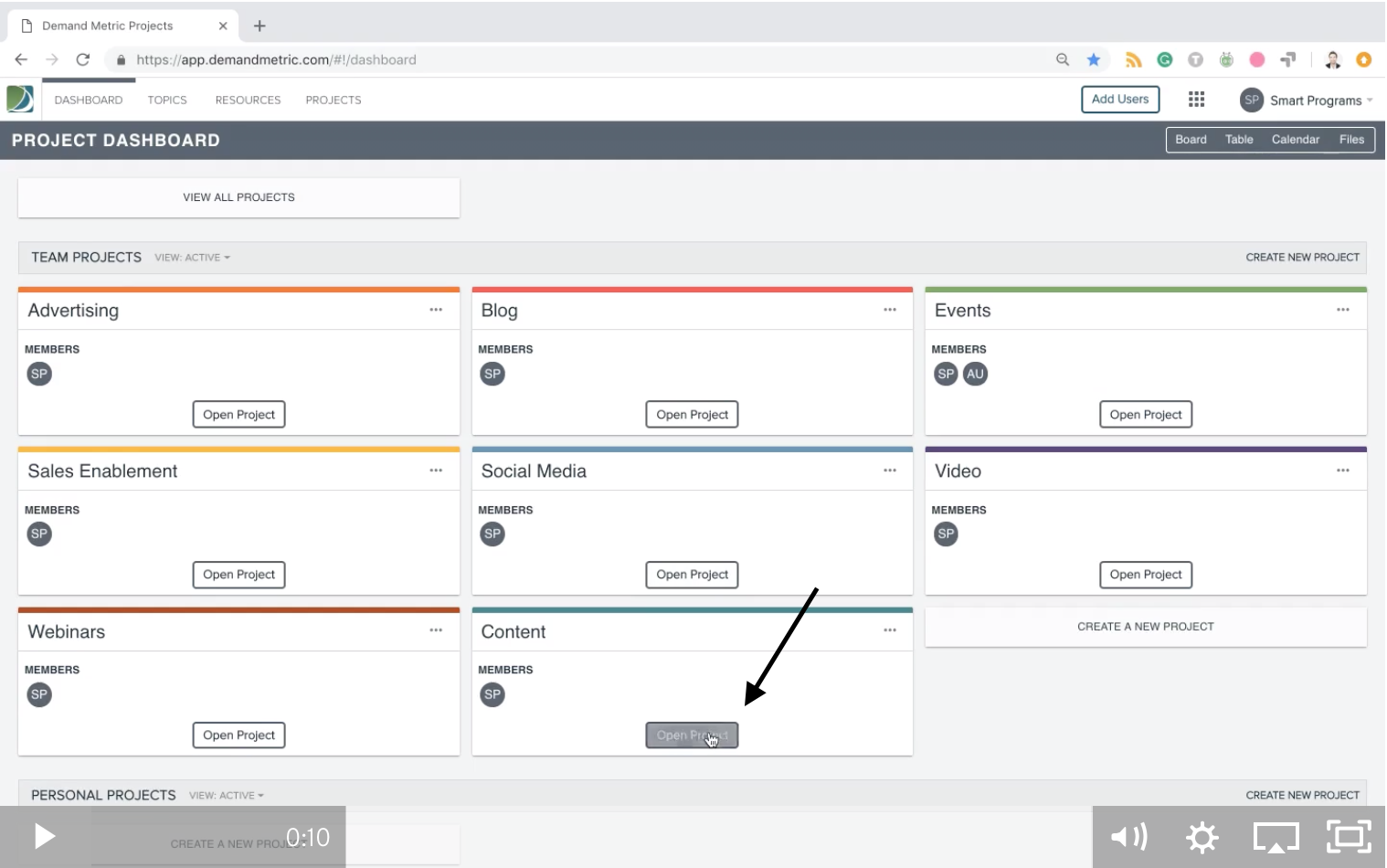This screenshot has width=1387, height=868.
Task: Open Webinars project options menu
Action: point(436,630)
